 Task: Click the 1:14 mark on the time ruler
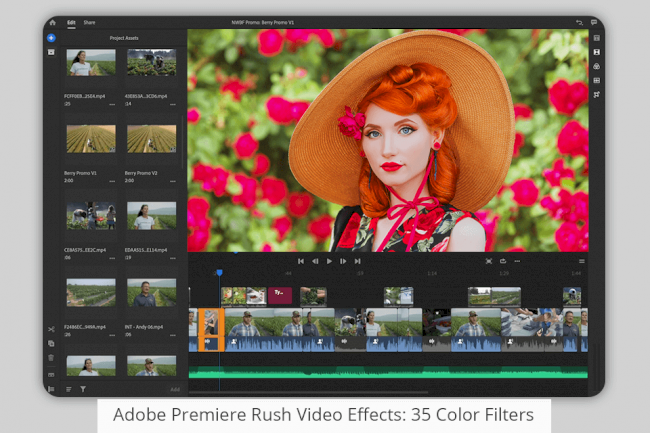point(432,273)
